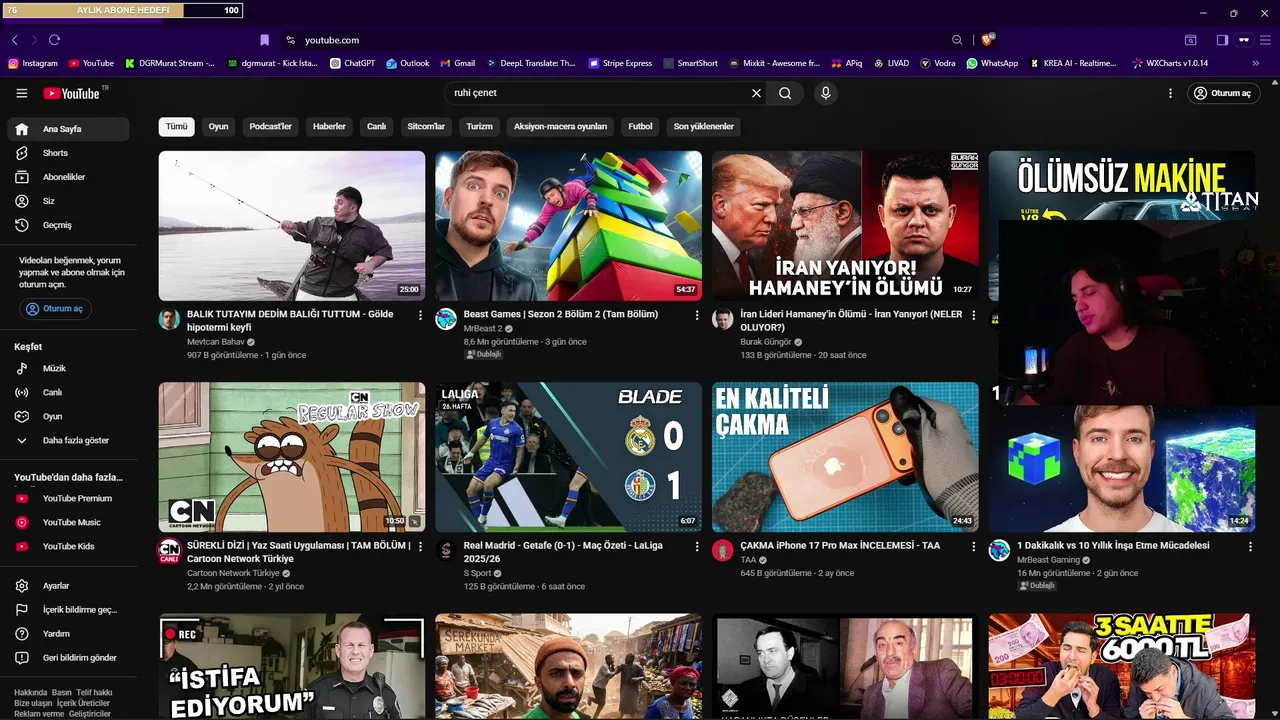Open the YouTube hamburger guide menu
This screenshot has height=720, width=1280.
coord(22,93)
